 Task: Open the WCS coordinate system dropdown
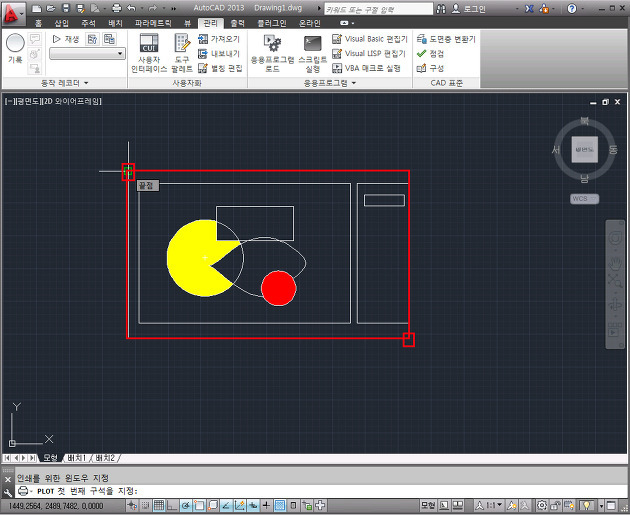[x=584, y=198]
